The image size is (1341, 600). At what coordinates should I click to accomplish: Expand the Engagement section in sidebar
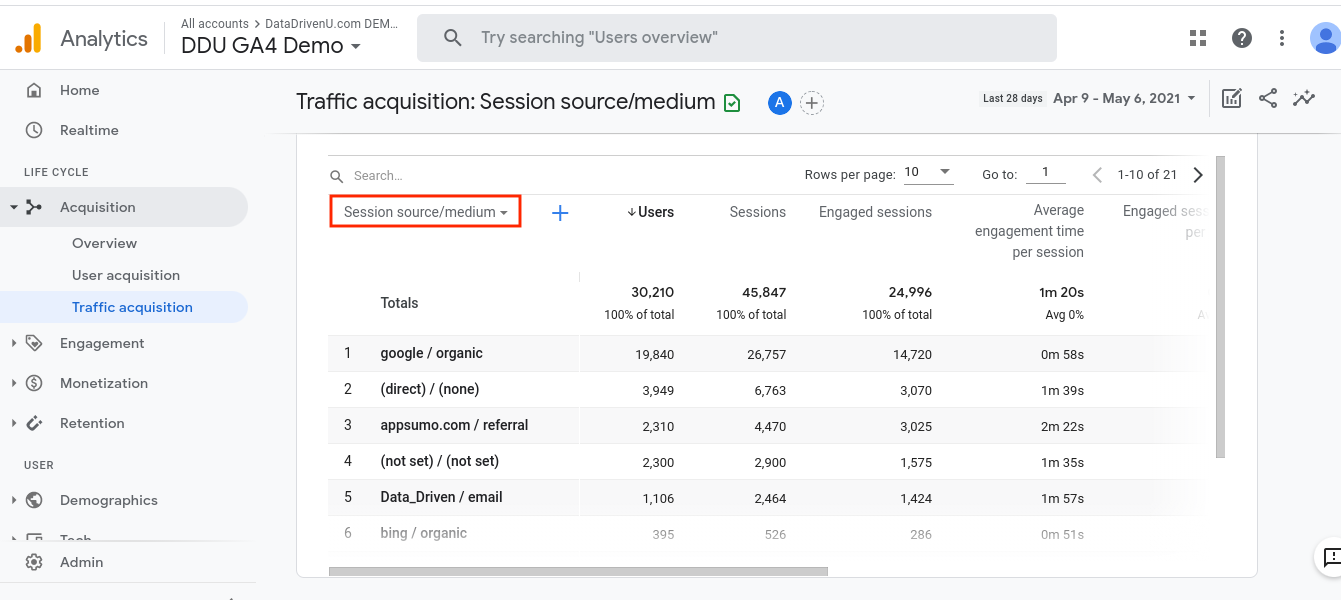pos(102,343)
